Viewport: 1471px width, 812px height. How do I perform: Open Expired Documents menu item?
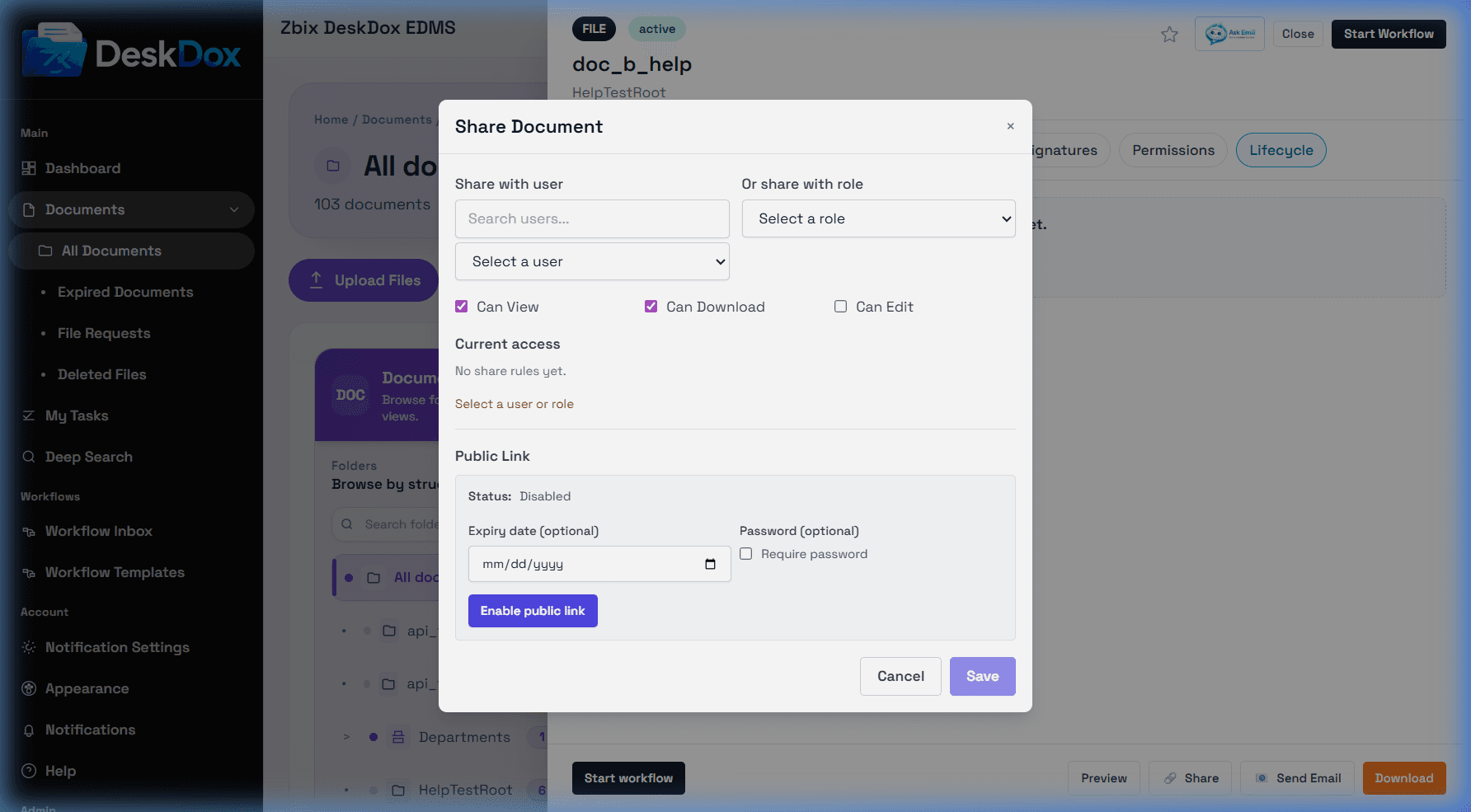(125, 292)
